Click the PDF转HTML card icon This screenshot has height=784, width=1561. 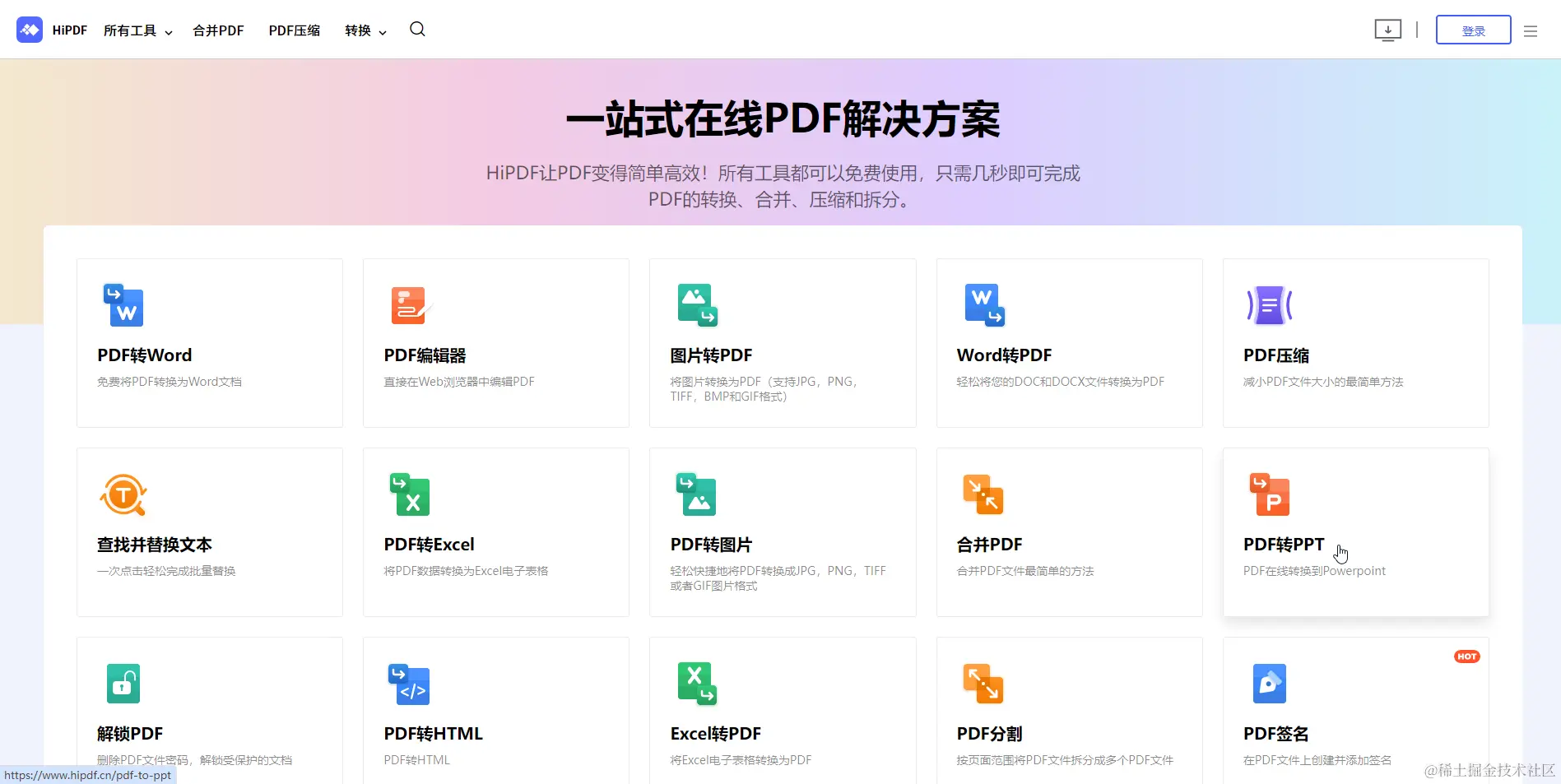coord(409,684)
